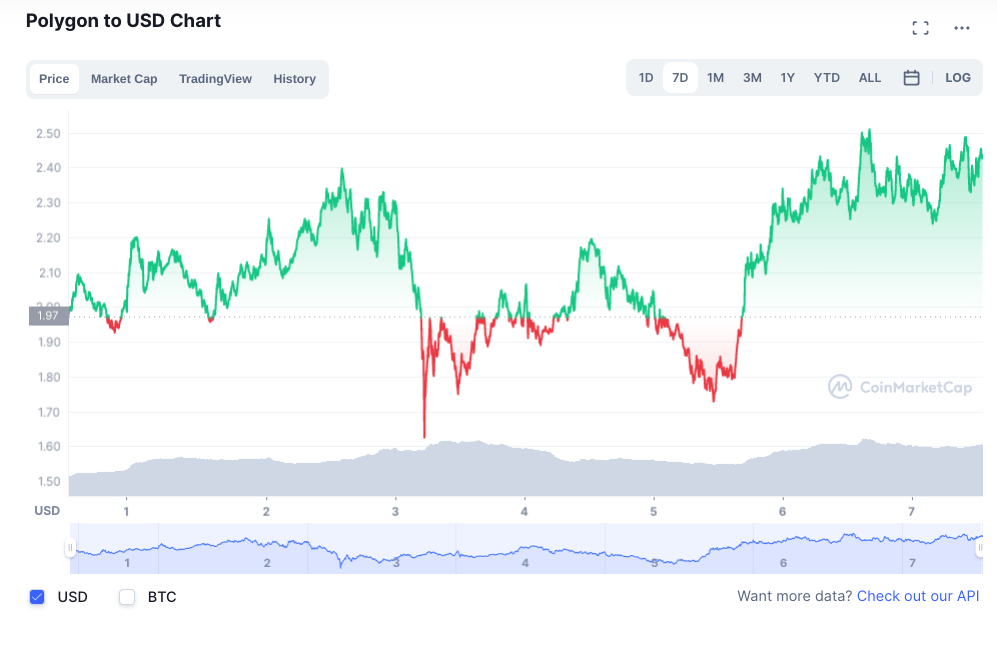
Task: Open the three-dot more options menu
Action: [962, 28]
